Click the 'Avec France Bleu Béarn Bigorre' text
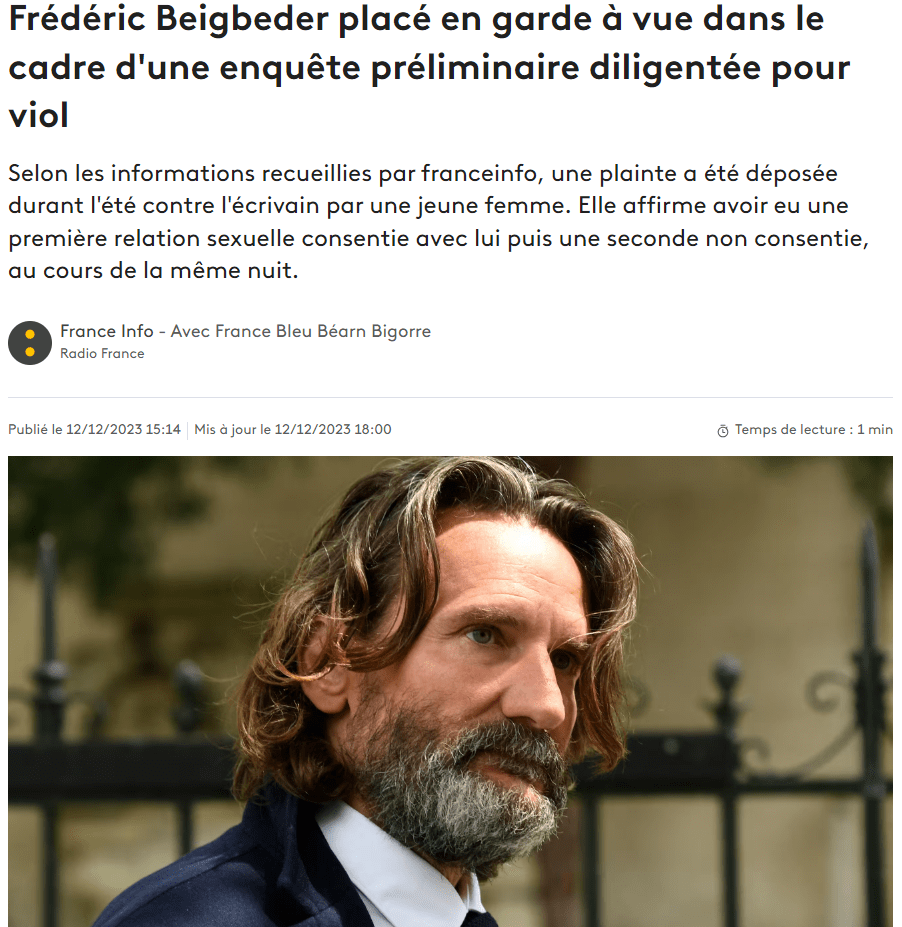Image resolution: width=902 pixels, height=927 pixels. click(301, 331)
